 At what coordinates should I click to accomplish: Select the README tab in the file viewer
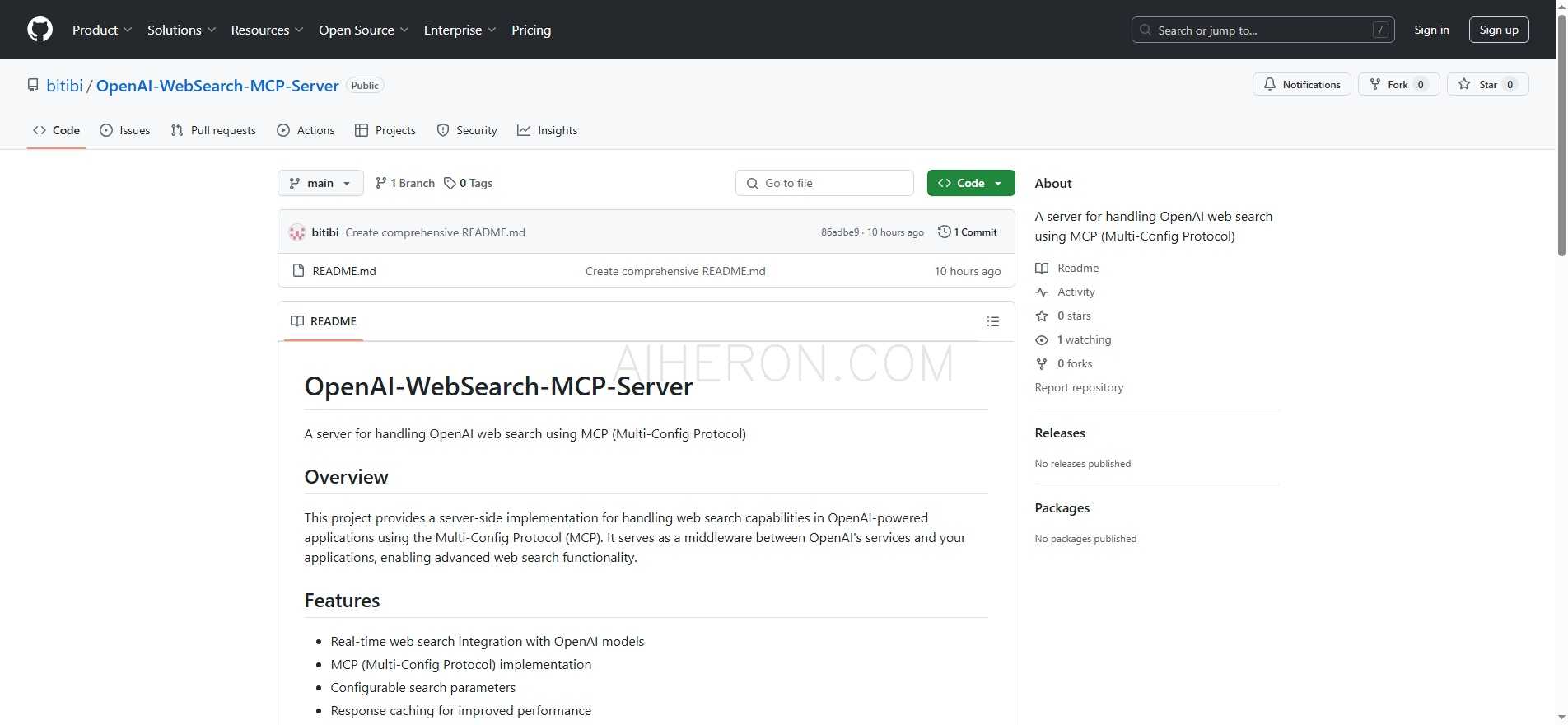(x=324, y=321)
